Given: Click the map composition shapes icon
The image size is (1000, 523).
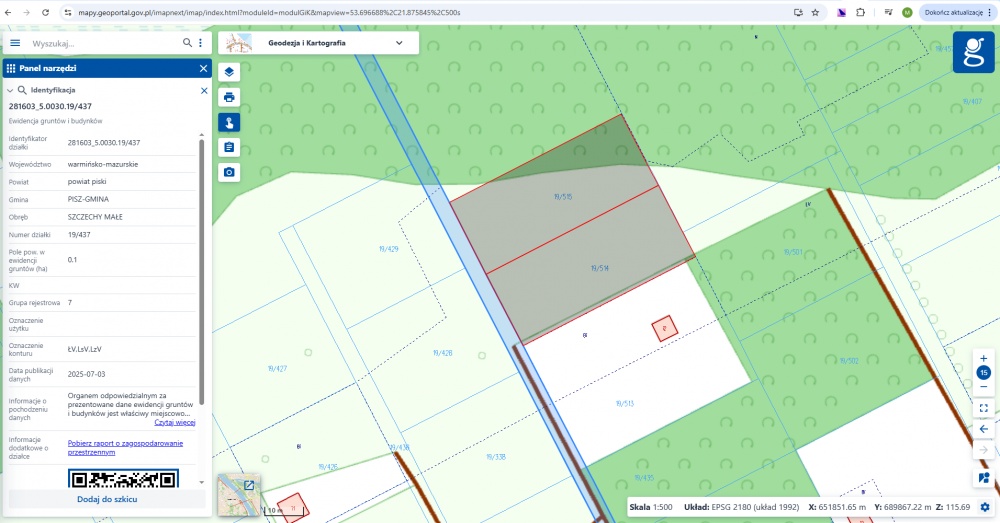Looking at the screenshot, I should click(983, 478).
